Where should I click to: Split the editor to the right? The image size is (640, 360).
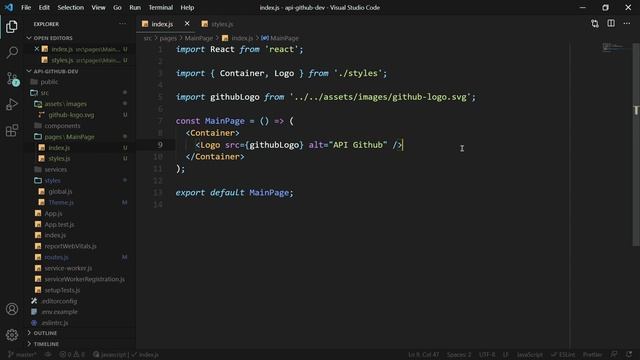tap(611, 24)
